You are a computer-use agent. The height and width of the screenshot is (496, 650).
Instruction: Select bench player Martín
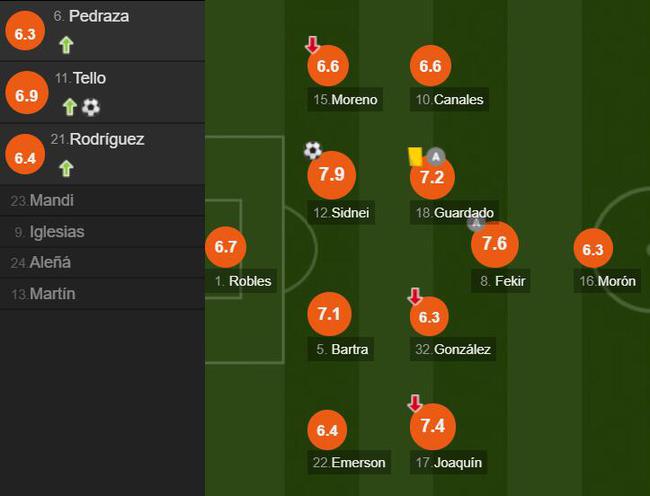(52, 293)
